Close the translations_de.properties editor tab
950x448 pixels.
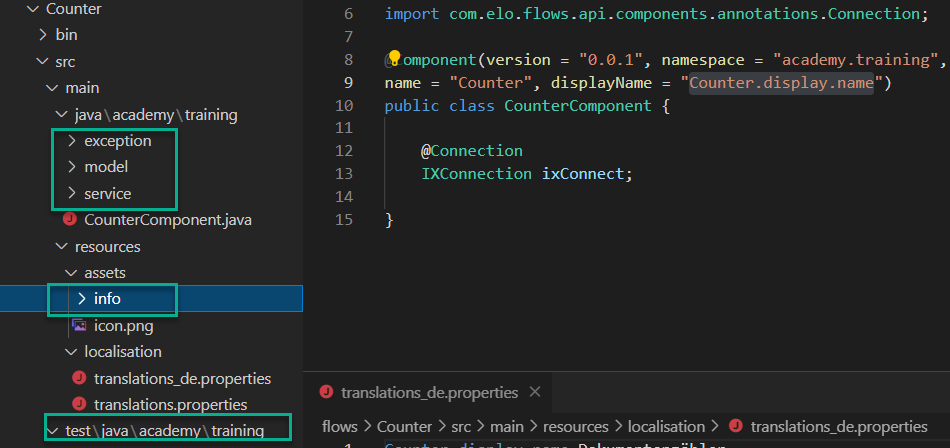pos(535,392)
